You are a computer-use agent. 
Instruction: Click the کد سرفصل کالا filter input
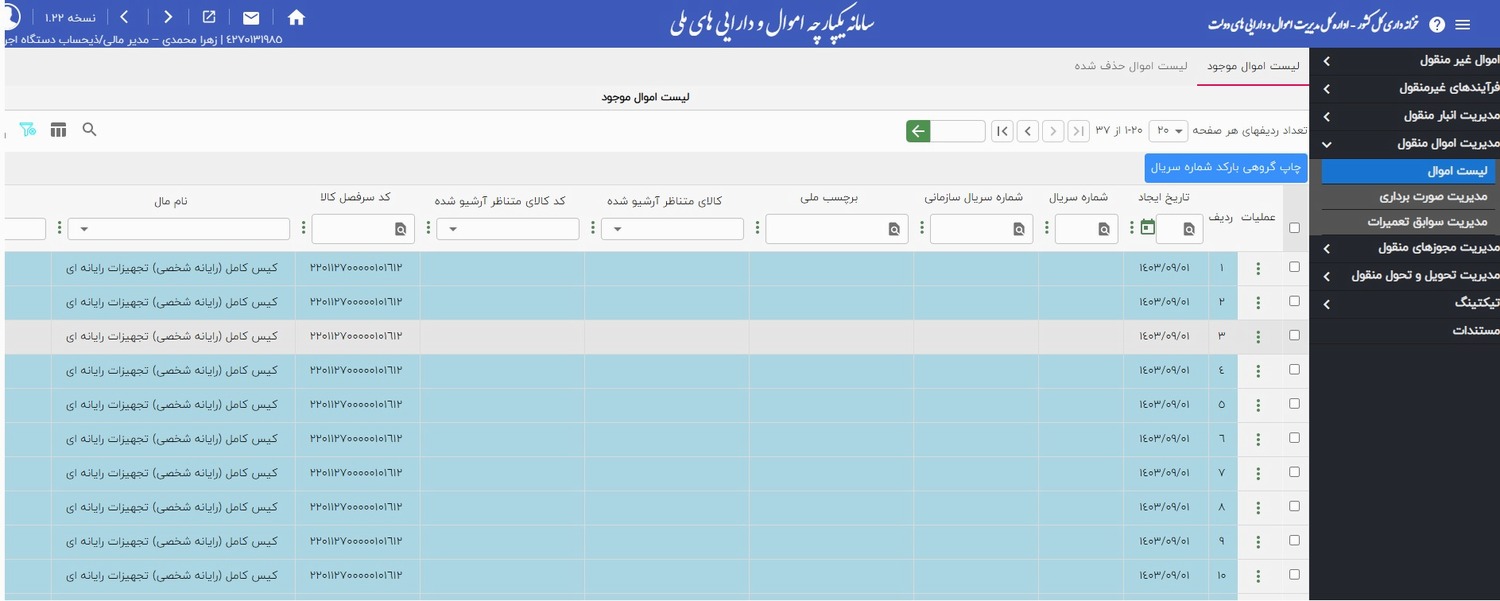(362, 229)
